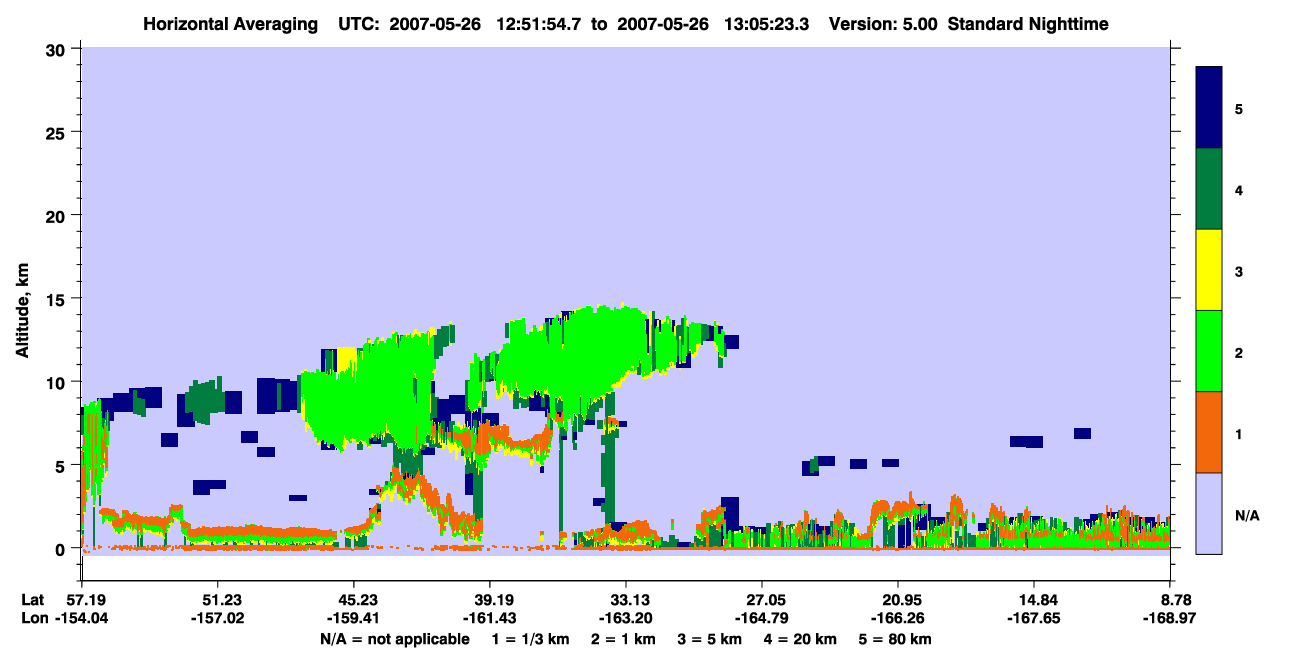Viewport: 1300px width, 667px height.
Task: Click the latitude value '51.23'
Action: 218,600
